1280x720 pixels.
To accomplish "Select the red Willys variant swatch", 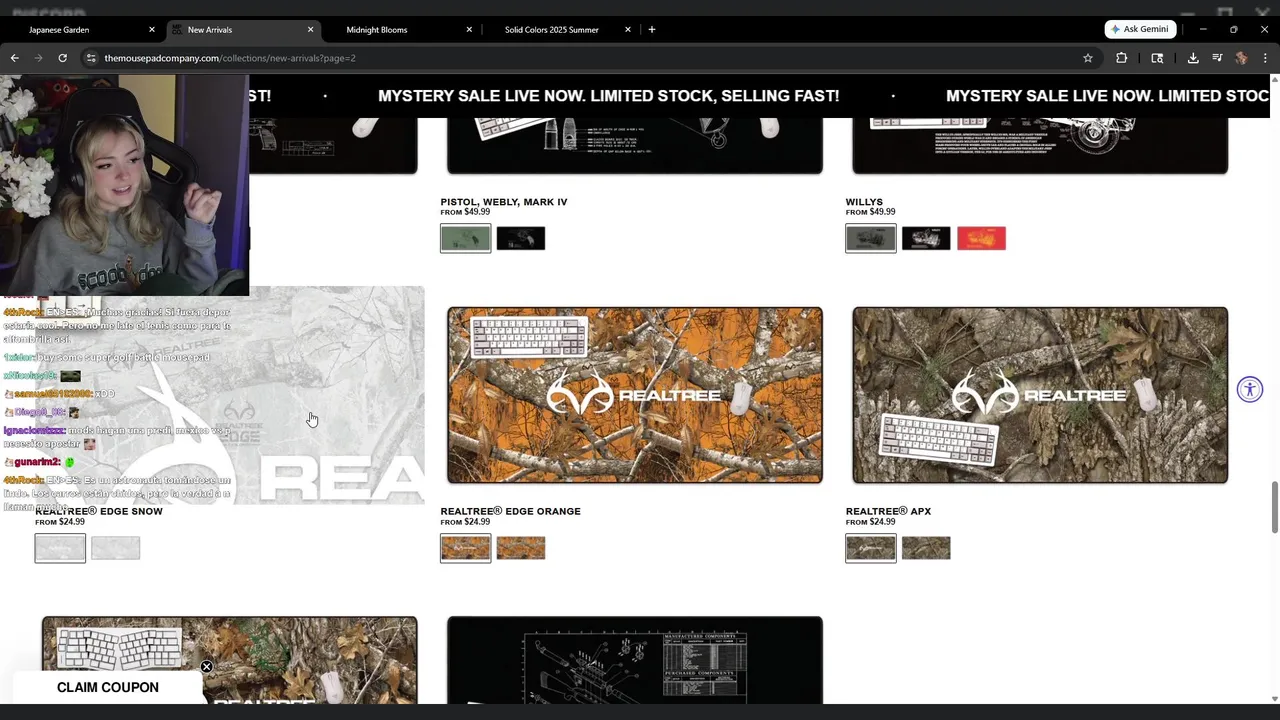I will (x=981, y=238).
